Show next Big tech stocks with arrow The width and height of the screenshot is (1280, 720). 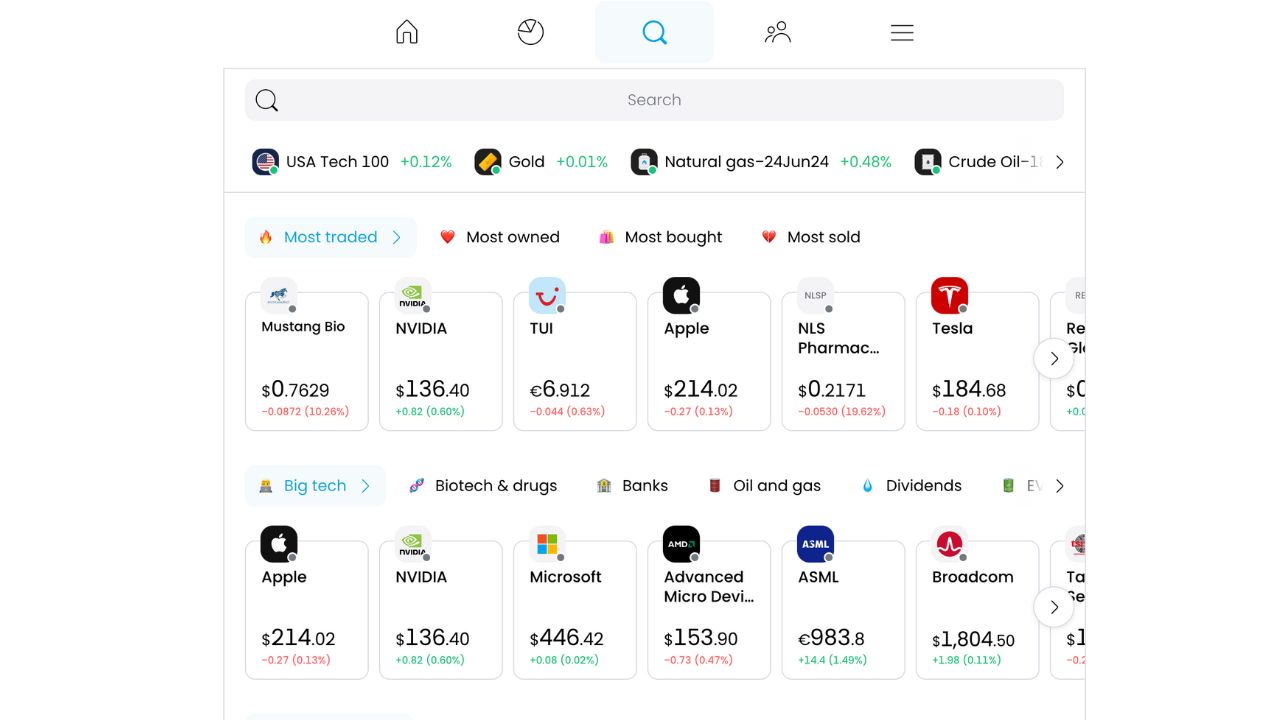click(x=1053, y=607)
